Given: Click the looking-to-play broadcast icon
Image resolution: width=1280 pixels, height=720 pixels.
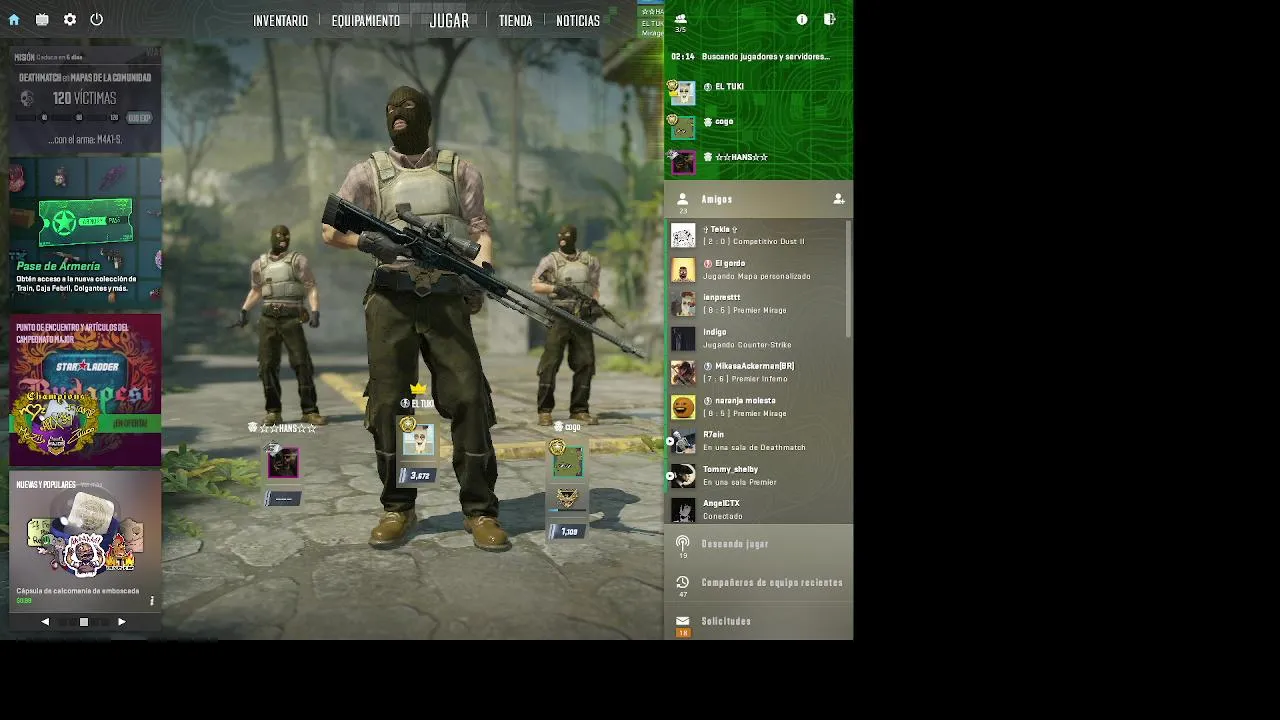Looking at the screenshot, I should (683, 543).
